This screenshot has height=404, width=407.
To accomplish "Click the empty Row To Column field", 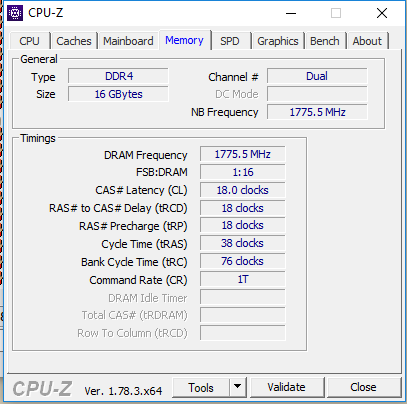I will [x=243, y=333].
